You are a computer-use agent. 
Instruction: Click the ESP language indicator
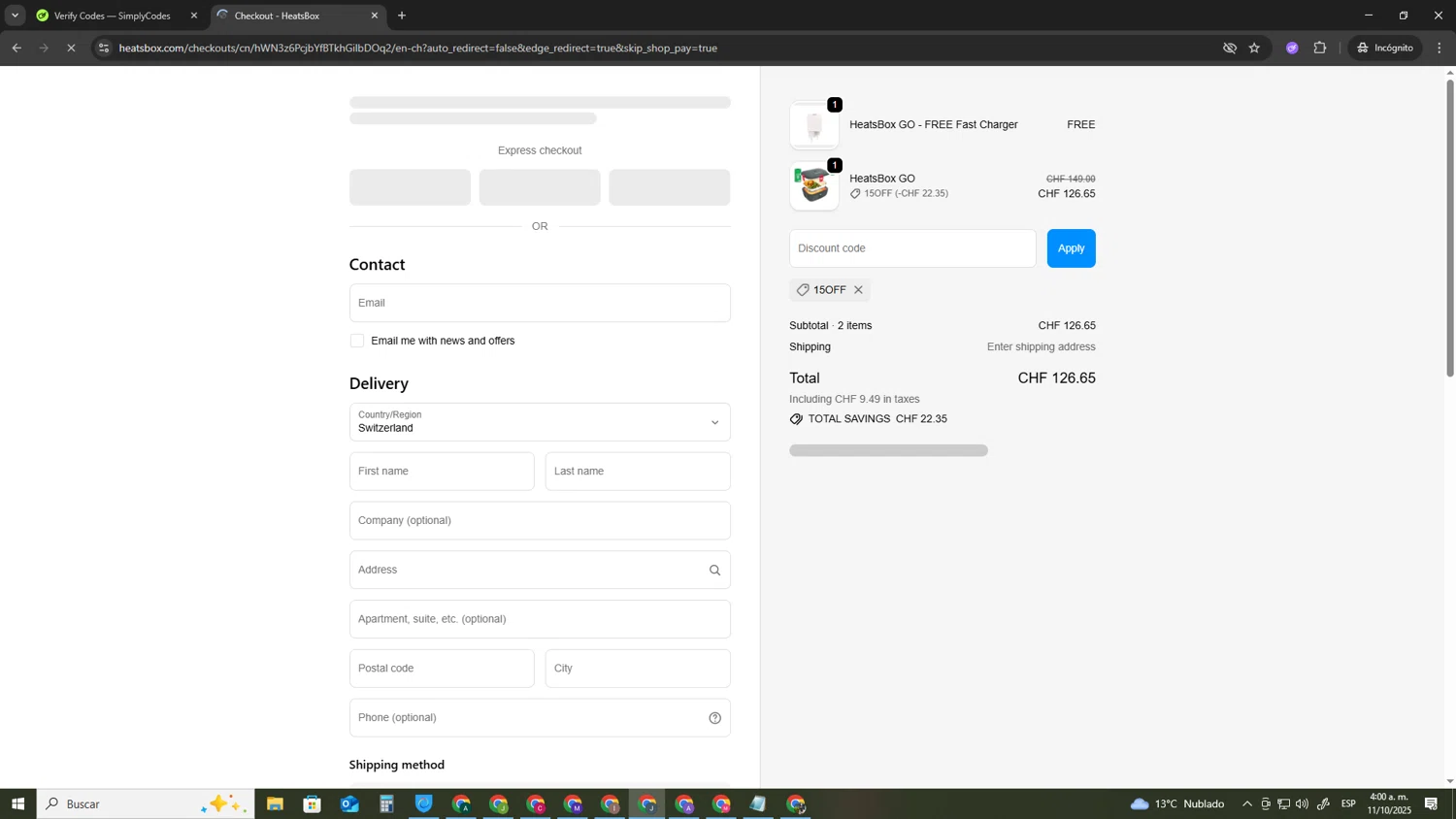pyautogui.click(x=1348, y=804)
